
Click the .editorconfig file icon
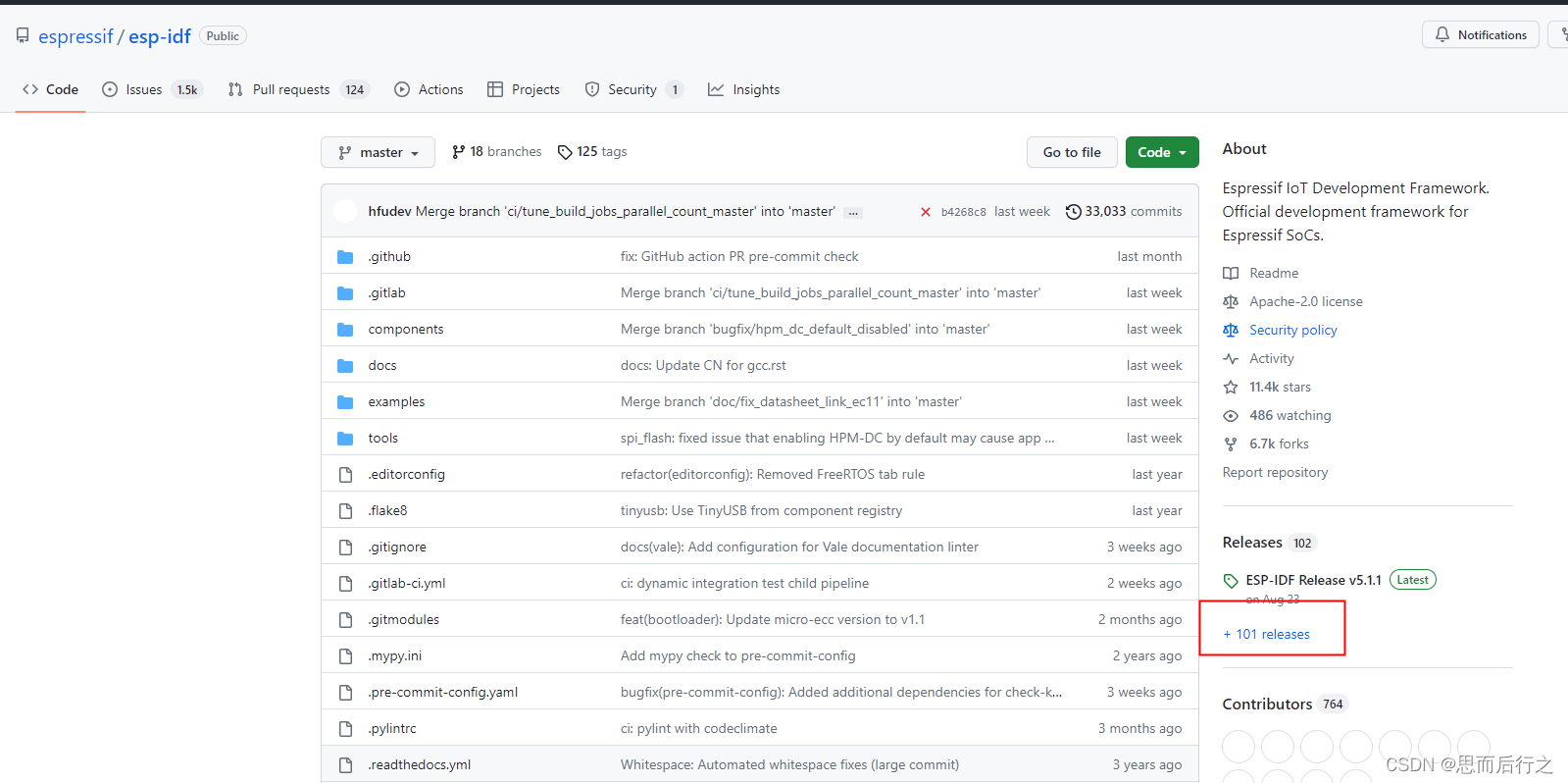[x=345, y=475]
